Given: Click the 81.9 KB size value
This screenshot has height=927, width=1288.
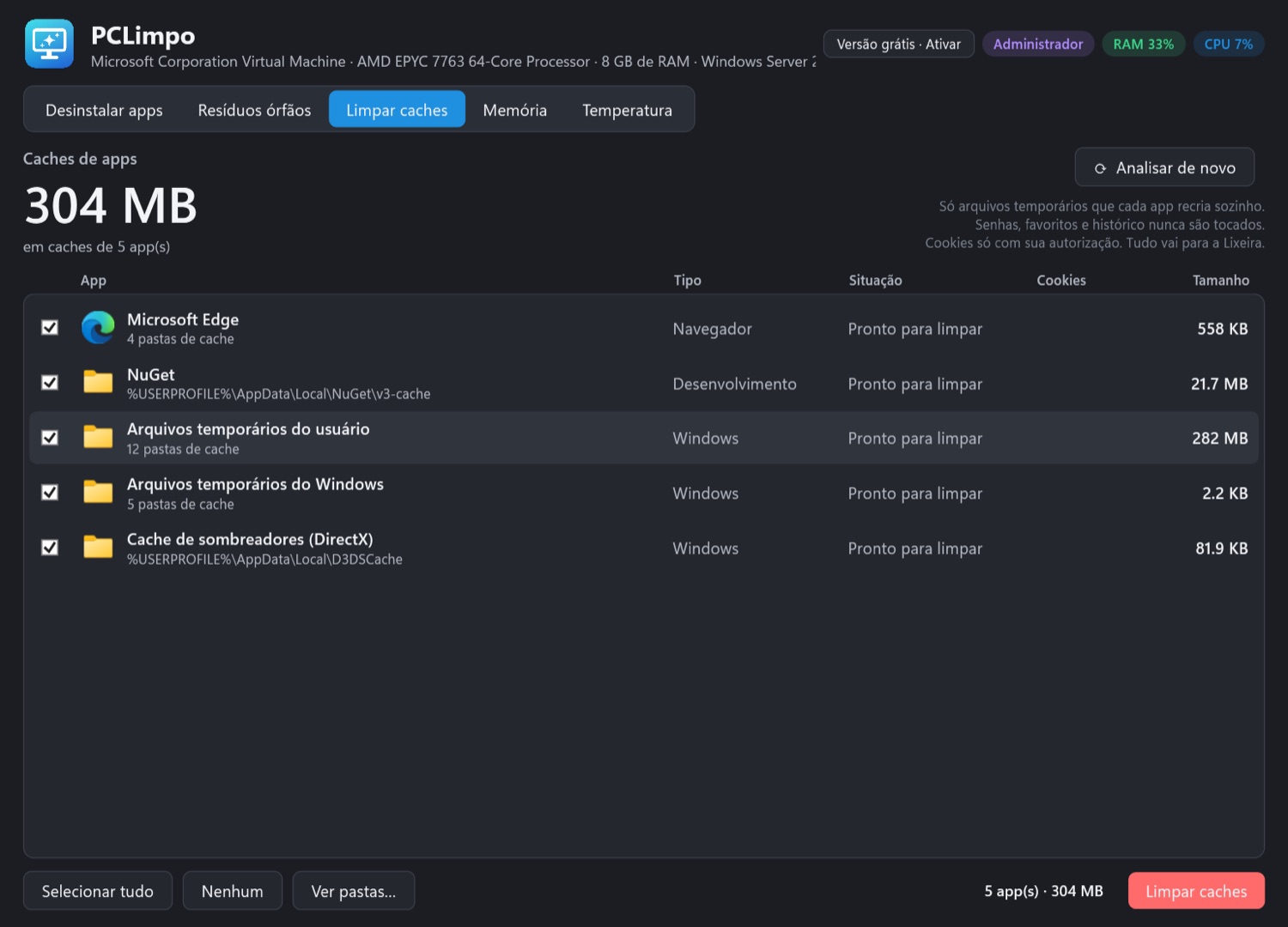Looking at the screenshot, I should click(1222, 548).
